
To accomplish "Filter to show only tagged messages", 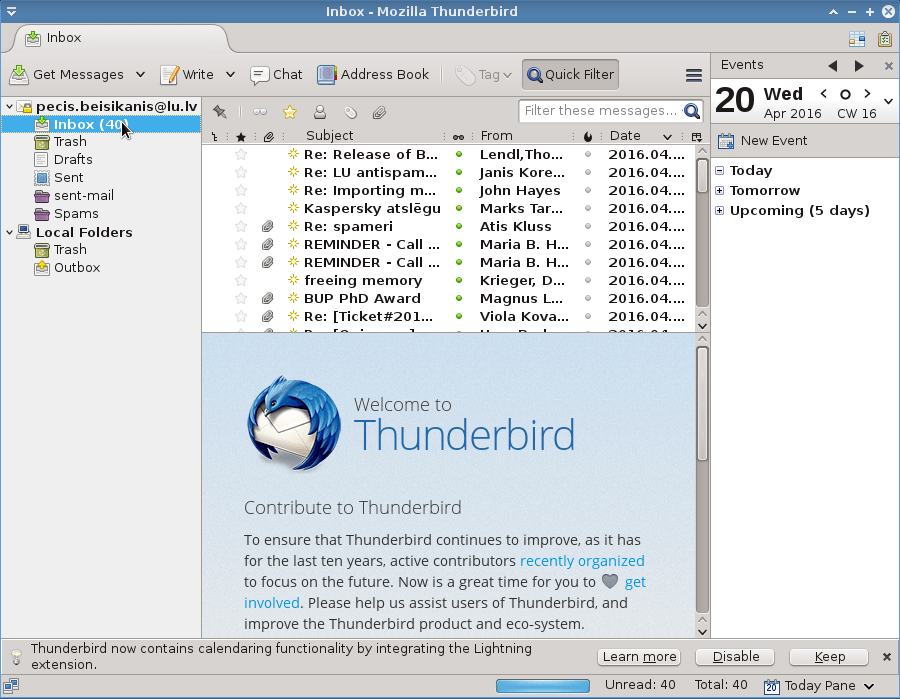I will (350, 112).
